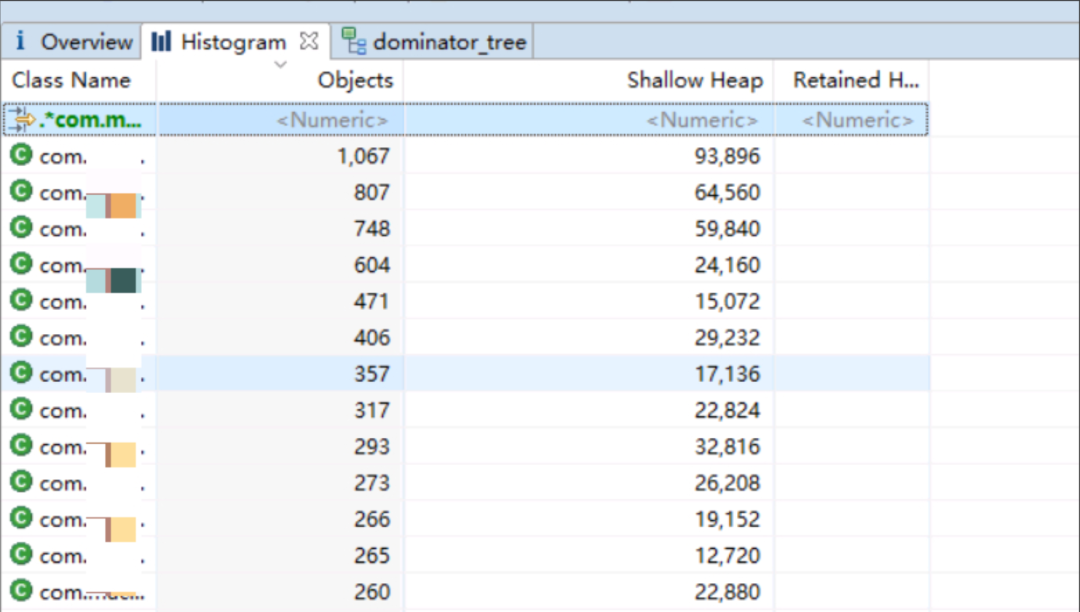Viewport: 1080px width, 612px height.
Task: Click class icon in row with 265 objects
Action: pyautogui.click(x=21, y=554)
